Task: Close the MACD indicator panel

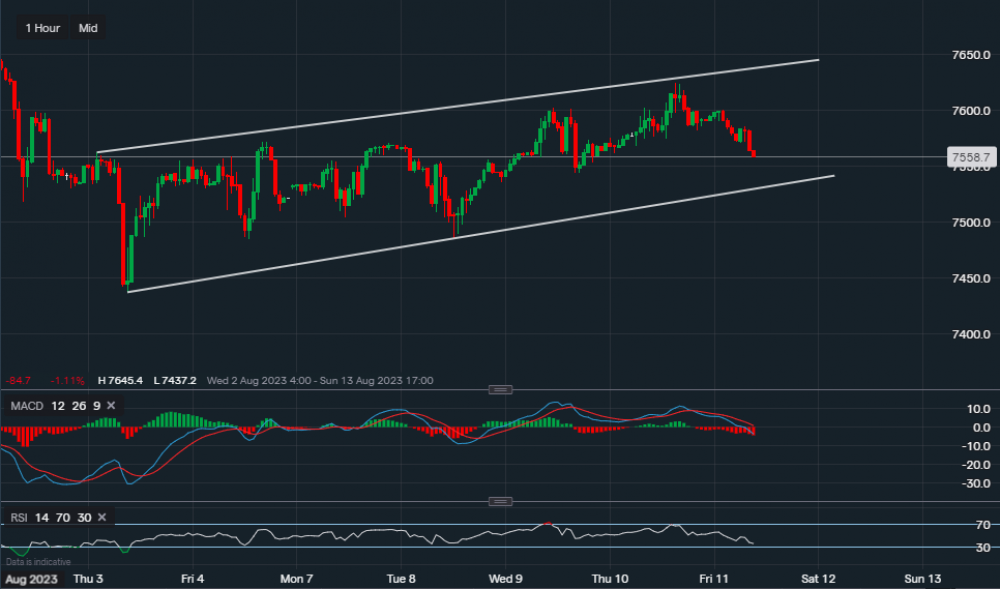Action: pos(111,405)
